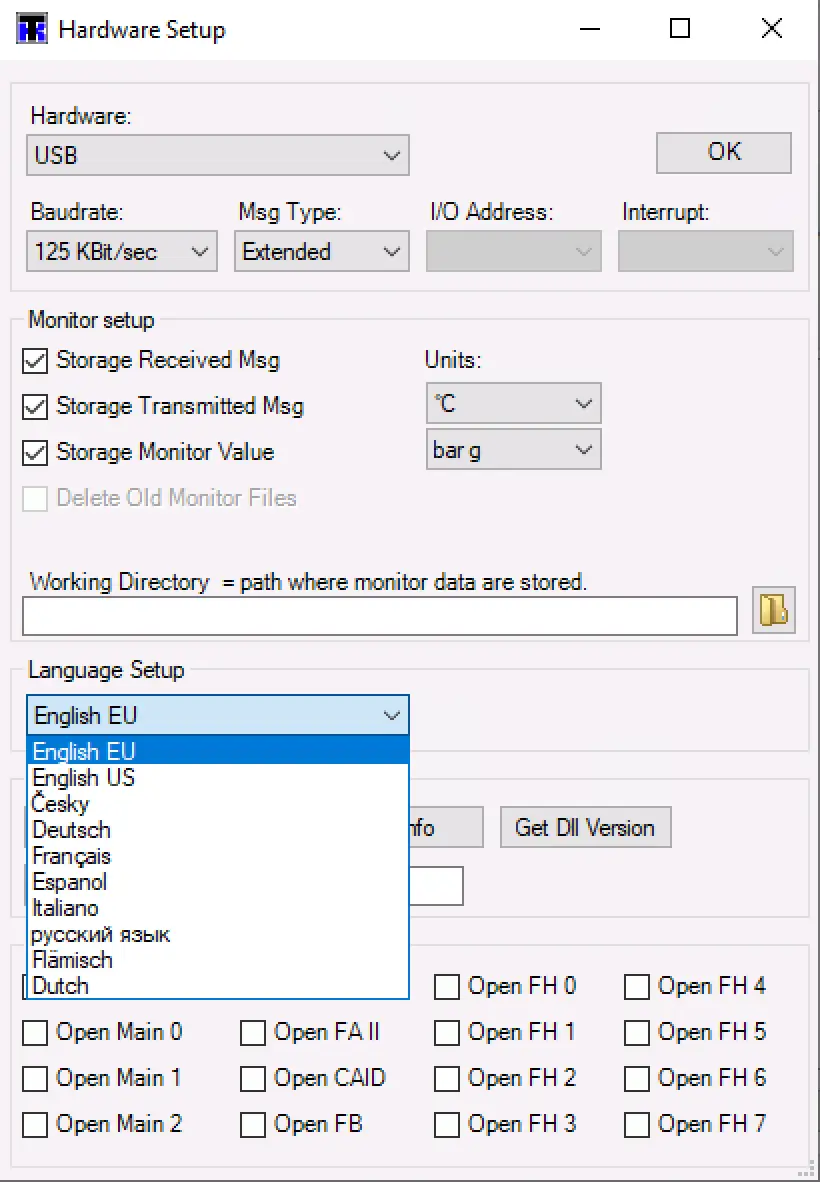Open the Msg Type Extended dropdown
The width and height of the screenshot is (820, 1182).
pyautogui.click(x=321, y=252)
